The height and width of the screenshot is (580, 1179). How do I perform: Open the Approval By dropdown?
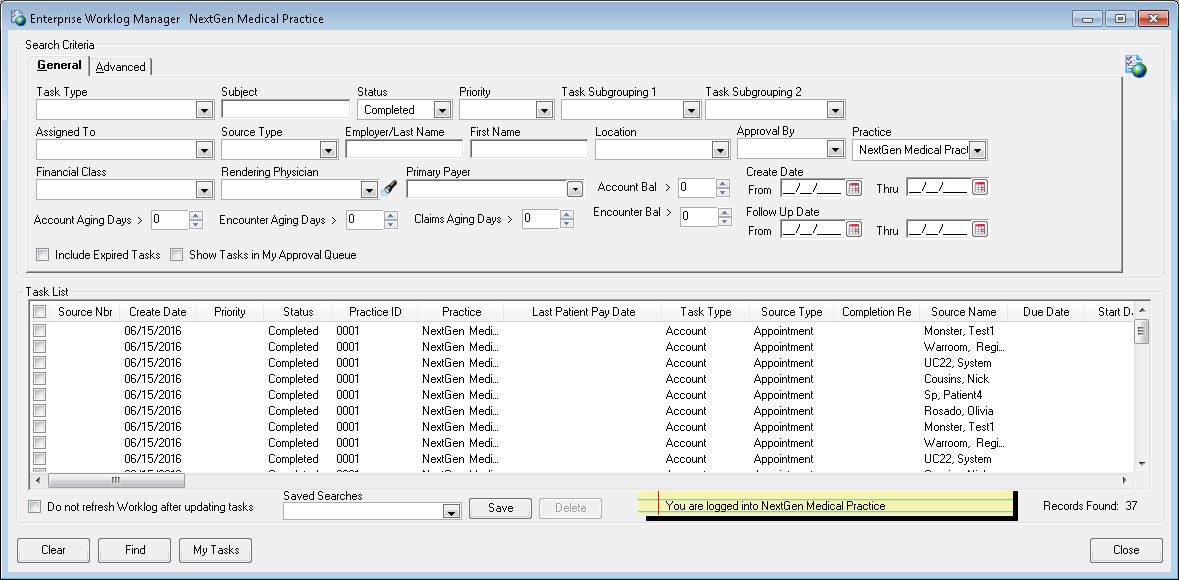tap(835, 150)
